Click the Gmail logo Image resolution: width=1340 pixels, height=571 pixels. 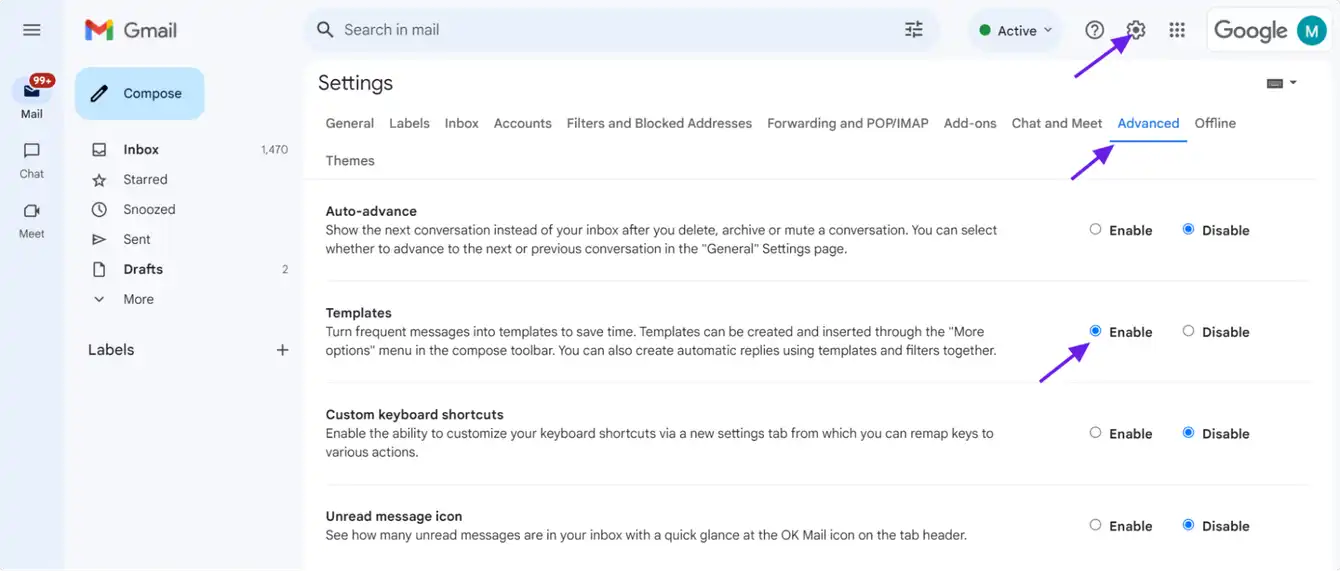(x=131, y=30)
